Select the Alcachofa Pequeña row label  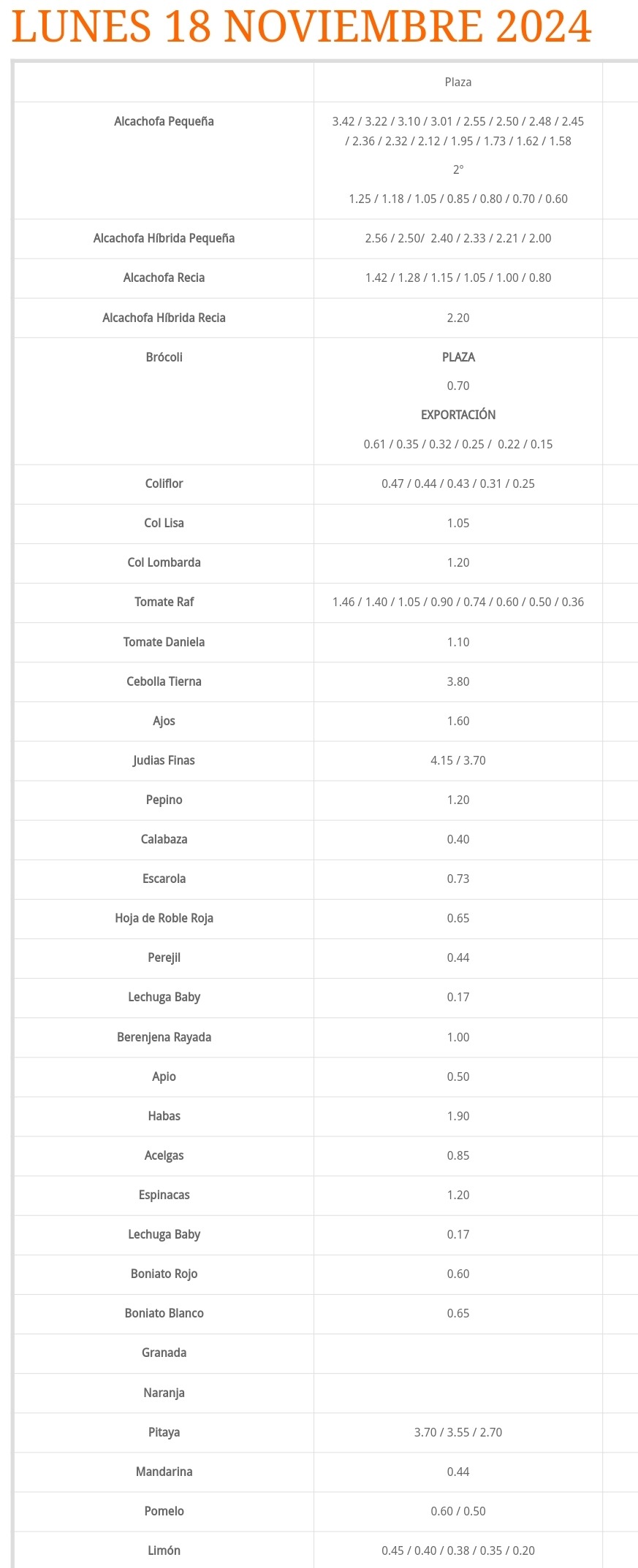(x=164, y=121)
